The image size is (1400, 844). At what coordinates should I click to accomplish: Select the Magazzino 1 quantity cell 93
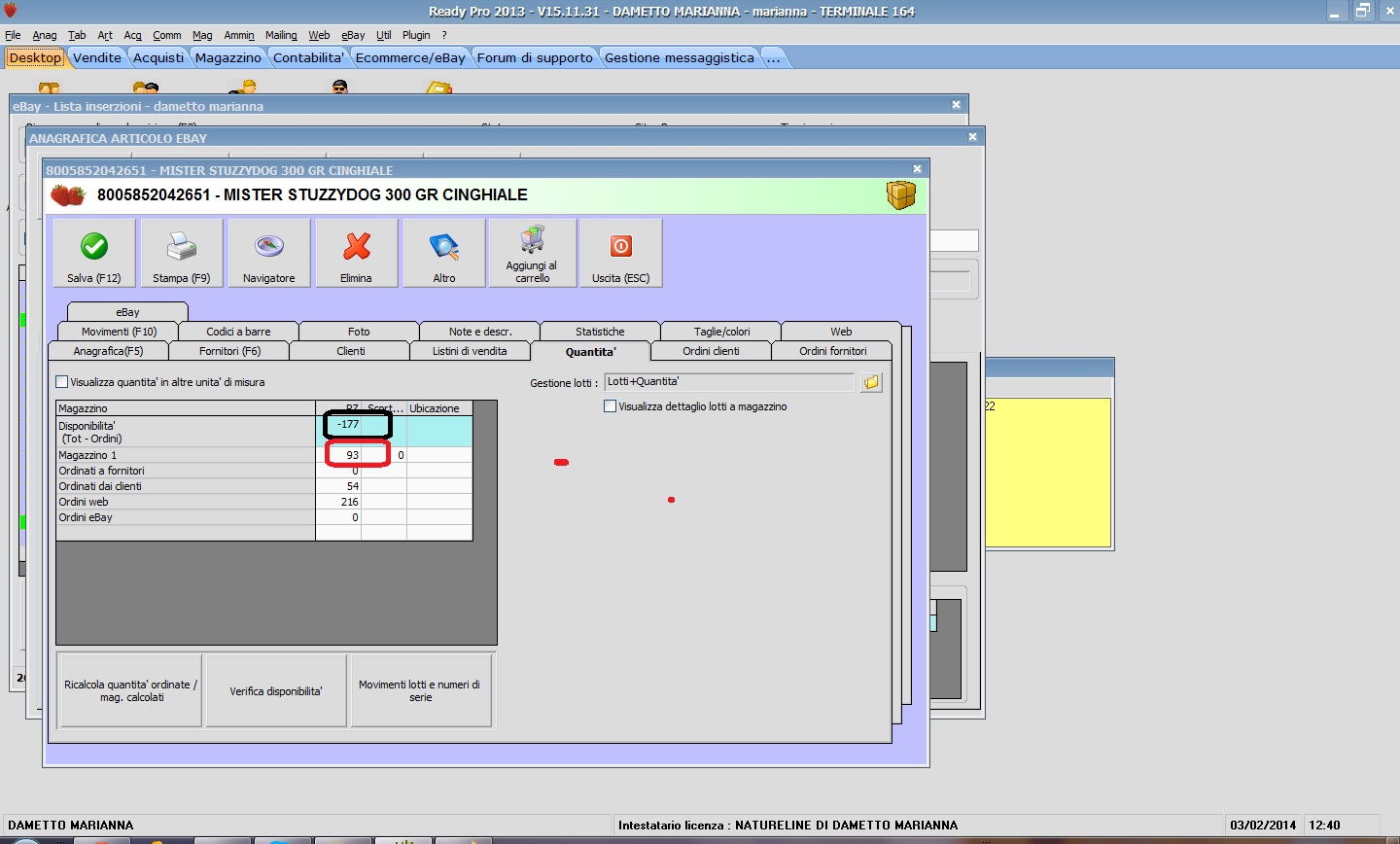click(x=338, y=455)
